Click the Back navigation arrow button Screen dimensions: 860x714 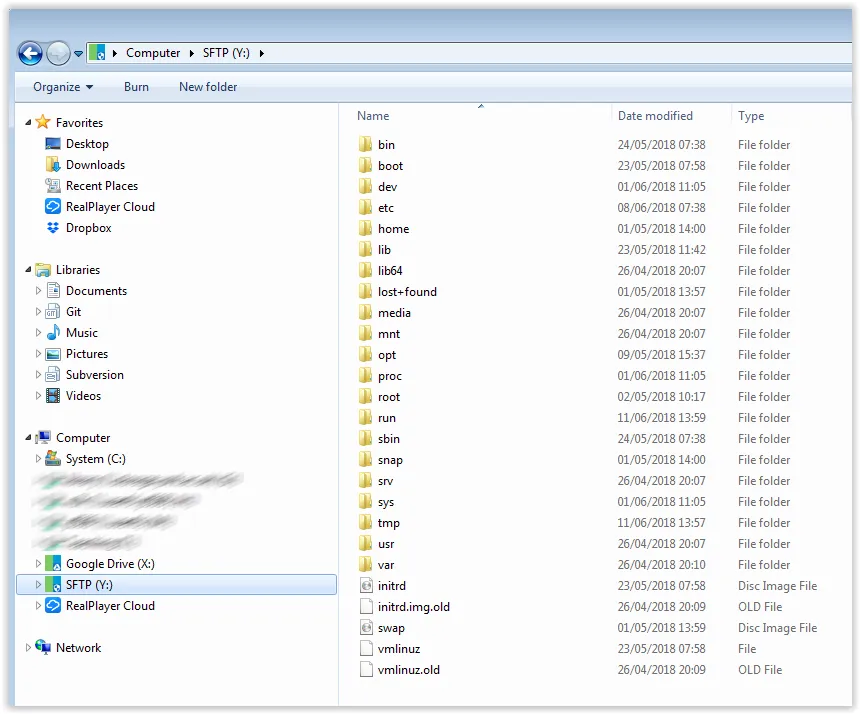click(x=30, y=53)
